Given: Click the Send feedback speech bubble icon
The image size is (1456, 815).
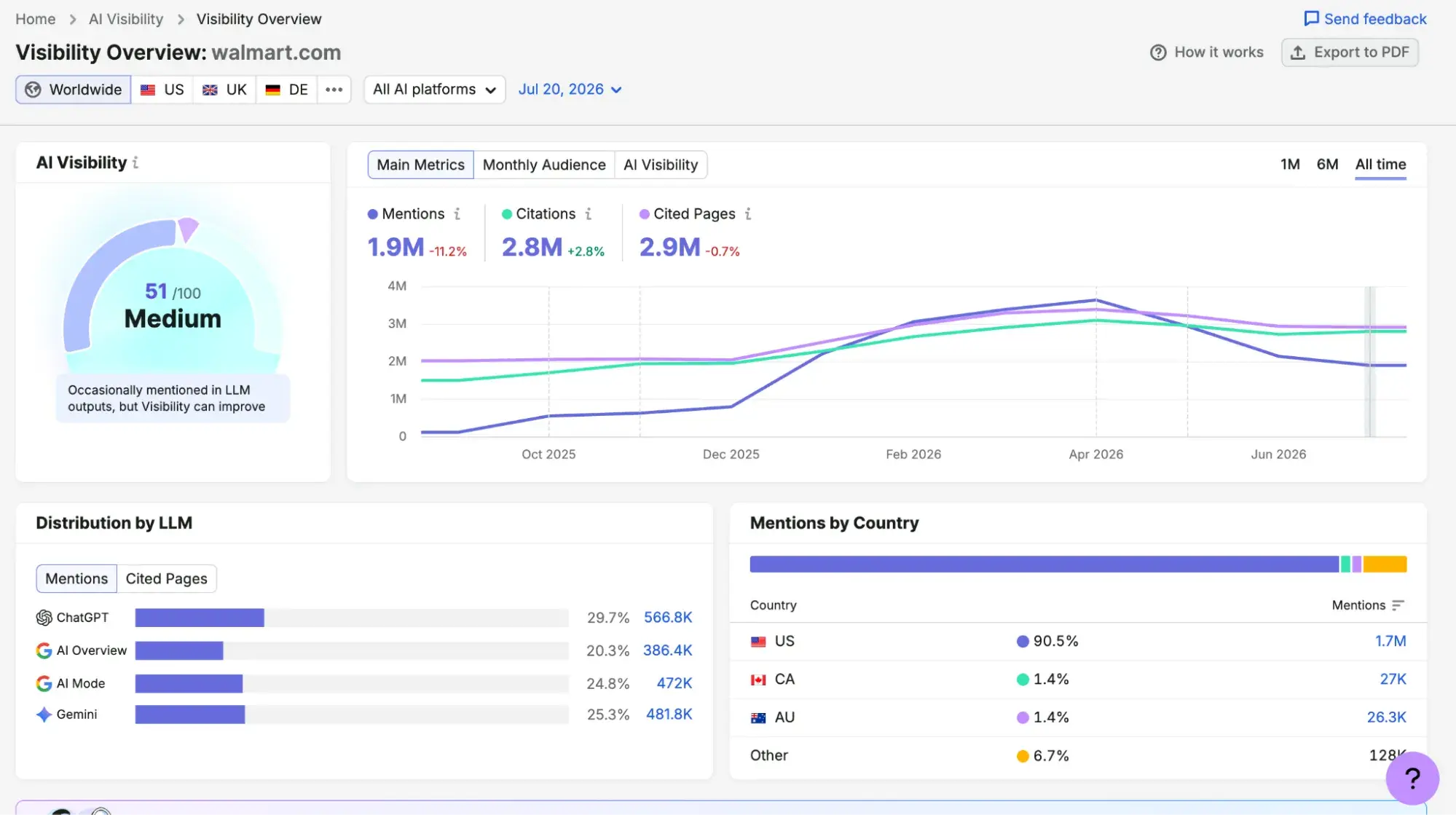Looking at the screenshot, I should click(x=1311, y=19).
